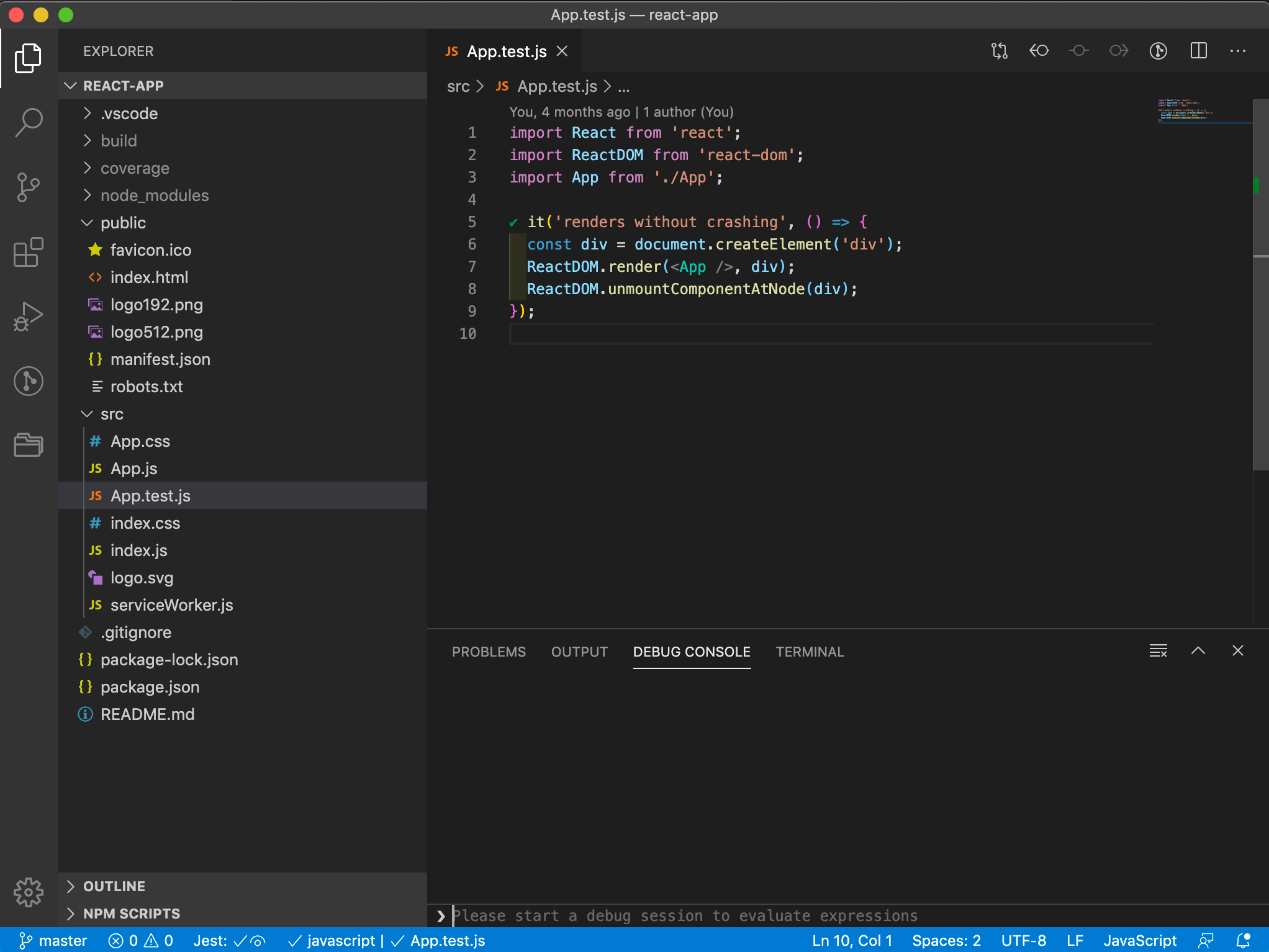Click the More Actions ellipsis in editor toolbar

pyautogui.click(x=1237, y=51)
